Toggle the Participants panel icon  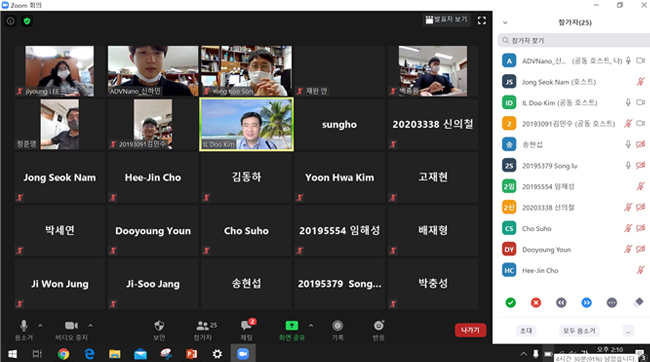[203, 326]
